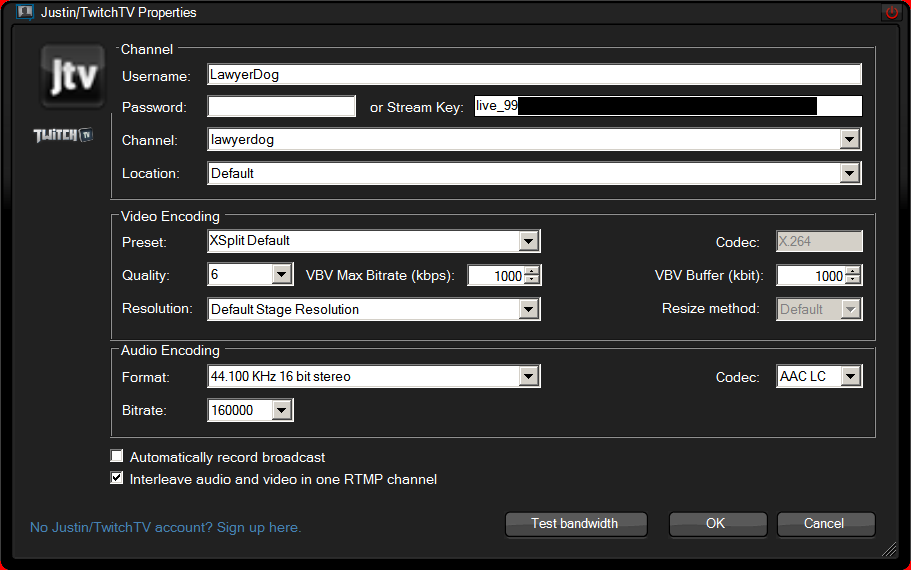Toggle Interleave audio and video checkbox
Image resolution: width=911 pixels, height=570 pixels.
117,479
